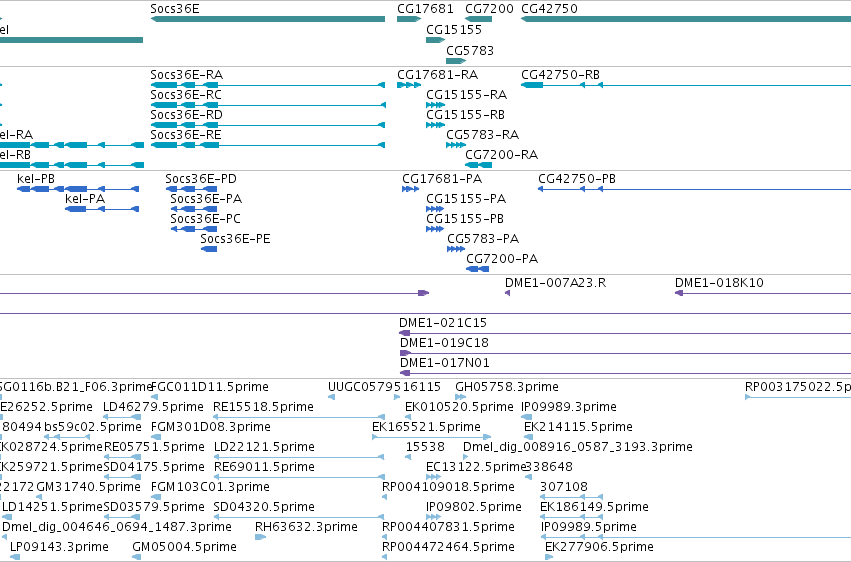This screenshot has width=851, height=562.
Task: Open transcript Socs36E-RE
Action: tap(268, 145)
